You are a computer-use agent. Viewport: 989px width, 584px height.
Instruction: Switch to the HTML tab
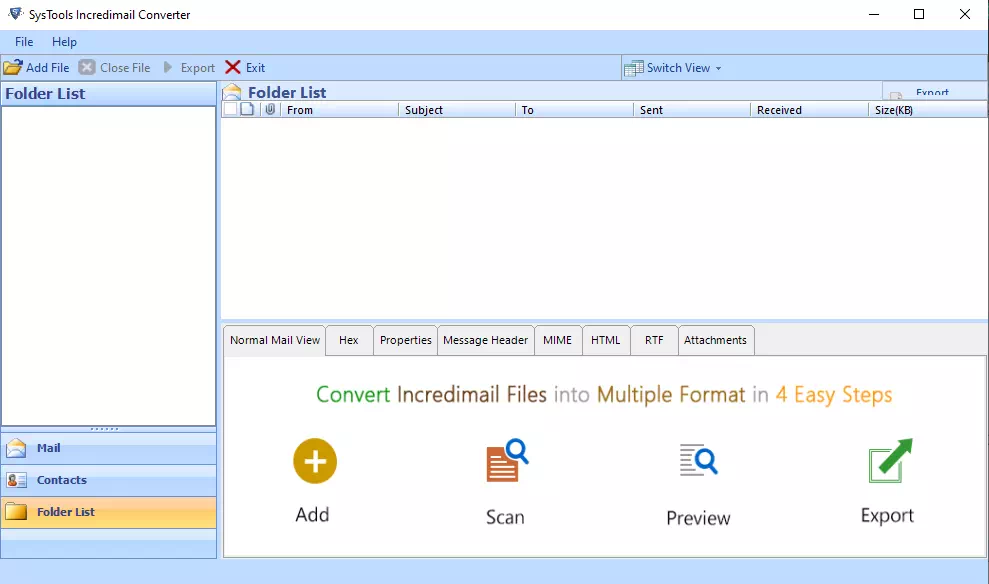(606, 340)
